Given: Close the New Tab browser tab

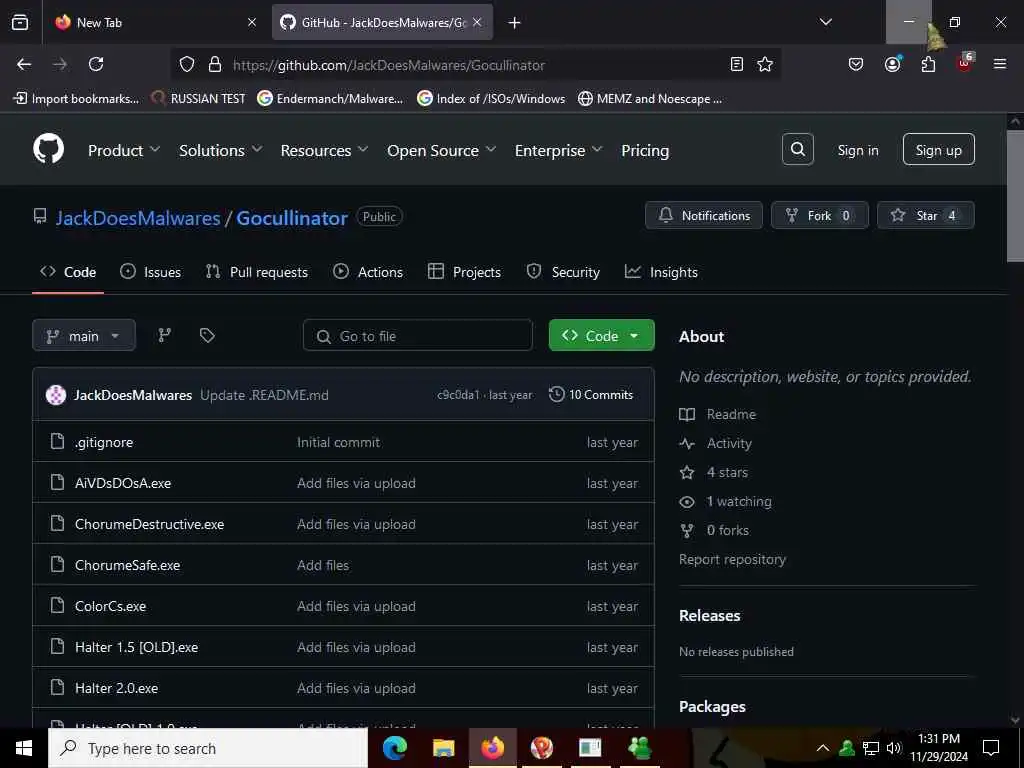Looking at the screenshot, I should click(x=252, y=22).
